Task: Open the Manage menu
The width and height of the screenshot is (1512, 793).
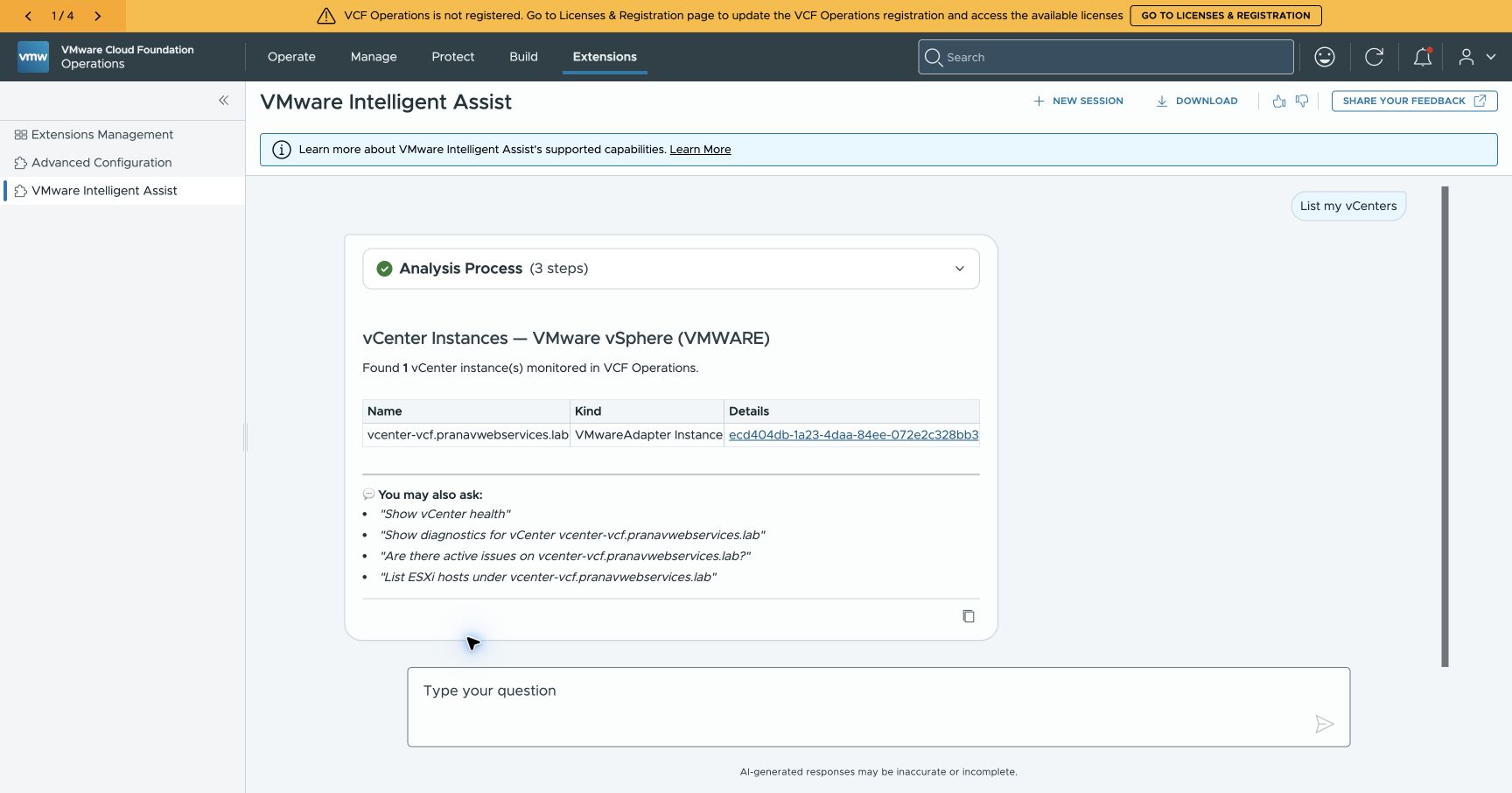Action: pyautogui.click(x=374, y=57)
